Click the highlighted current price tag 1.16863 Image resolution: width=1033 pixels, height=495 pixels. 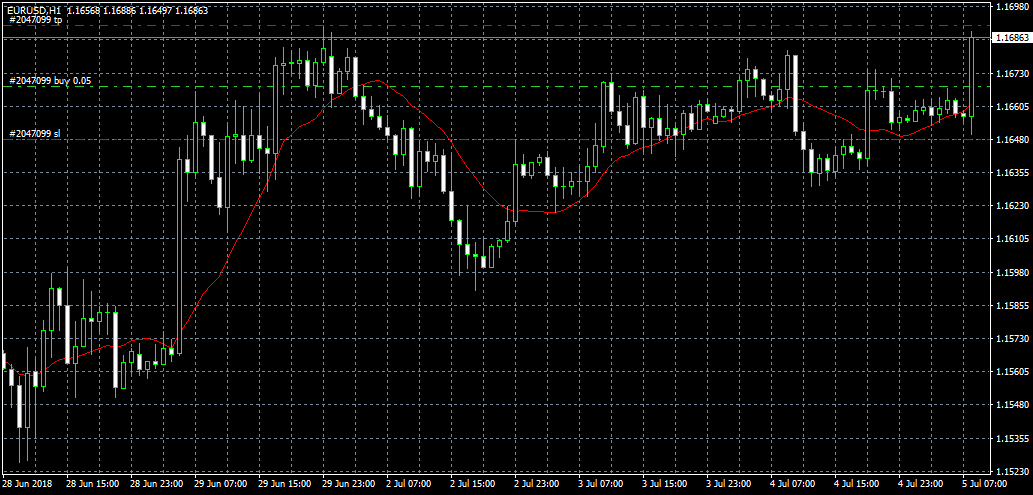pyautogui.click(x=1011, y=38)
